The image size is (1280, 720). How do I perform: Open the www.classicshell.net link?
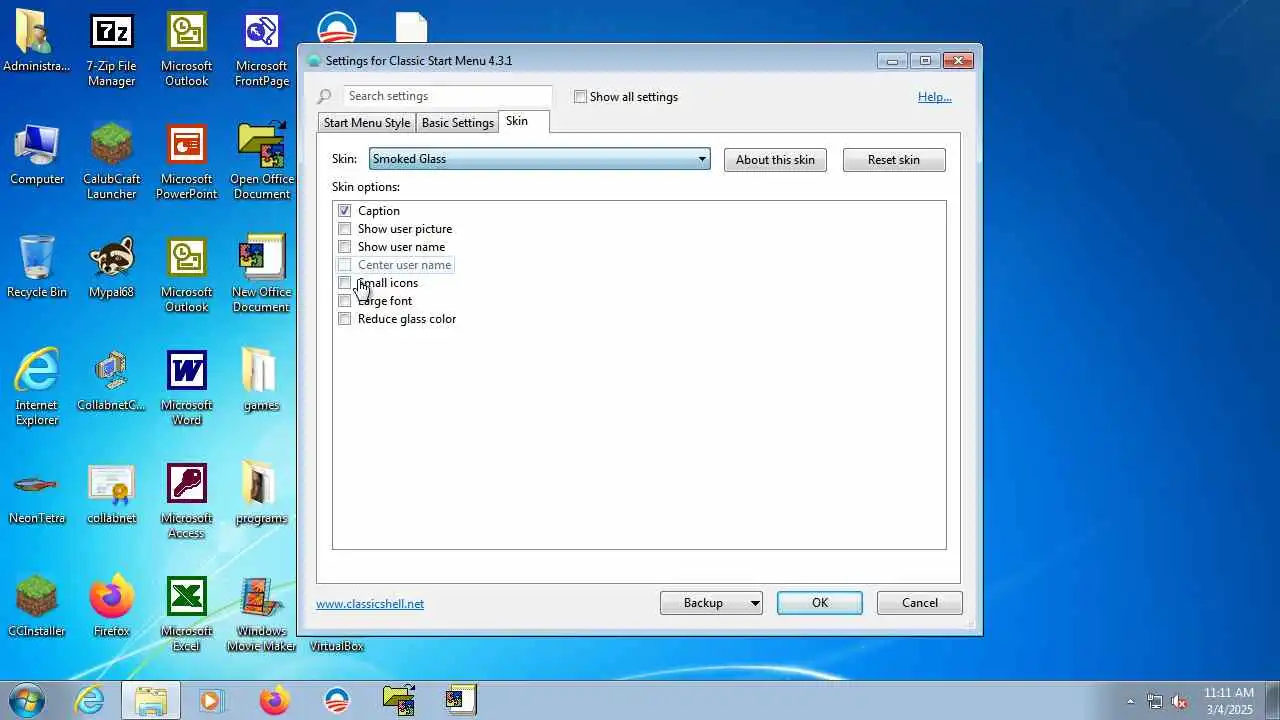click(x=370, y=604)
